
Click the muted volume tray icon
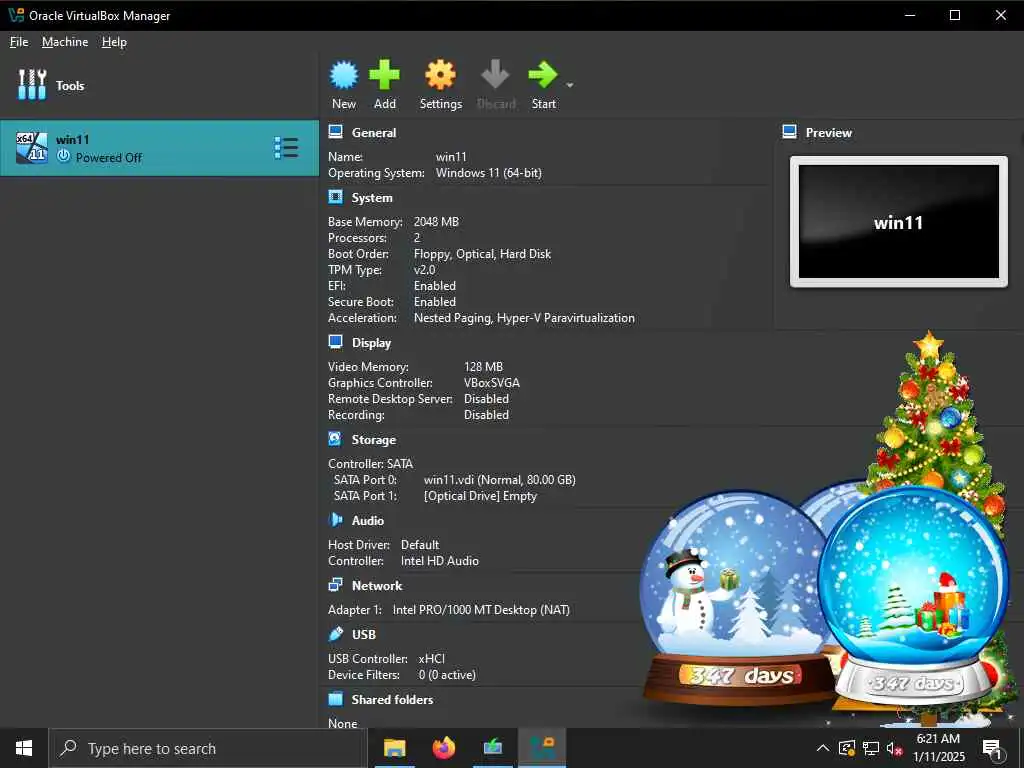pos(894,749)
